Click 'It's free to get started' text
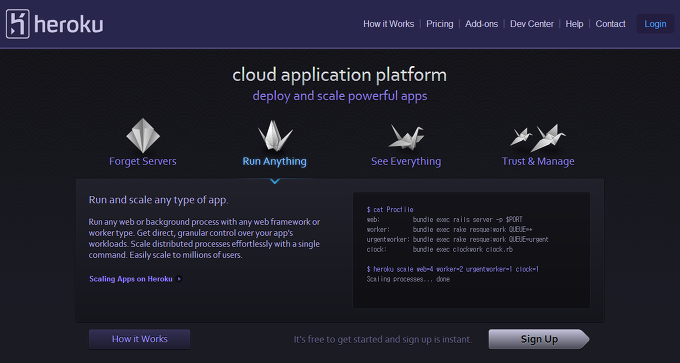Screen dimensions: 680x363 tap(383, 339)
